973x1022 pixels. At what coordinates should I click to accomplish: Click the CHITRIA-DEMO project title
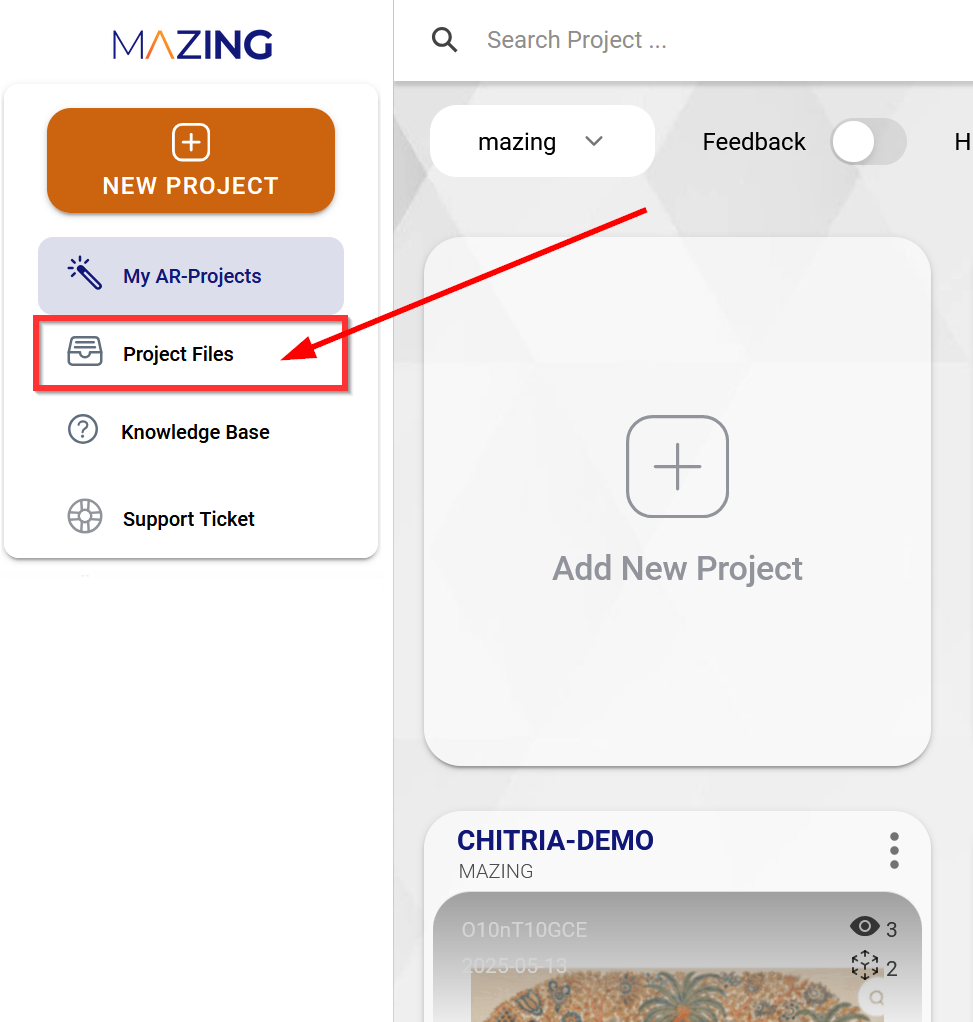[x=555, y=840]
